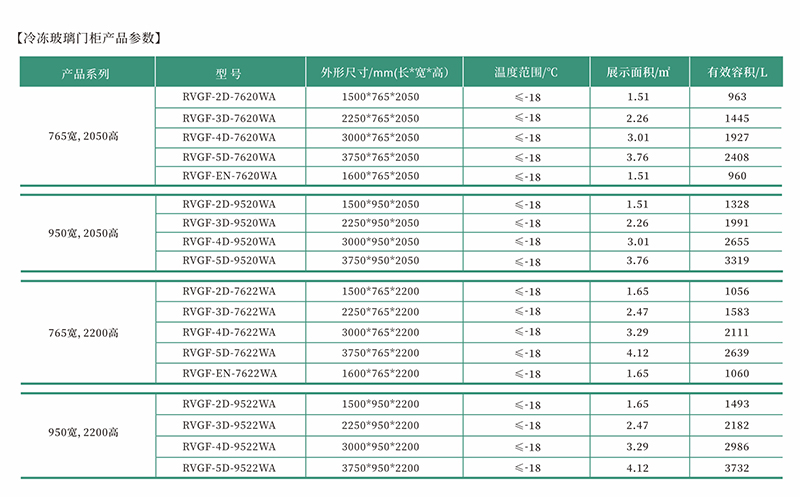Click the 温度范围/℃ column header
800x497 pixels.
coord(526,73)
